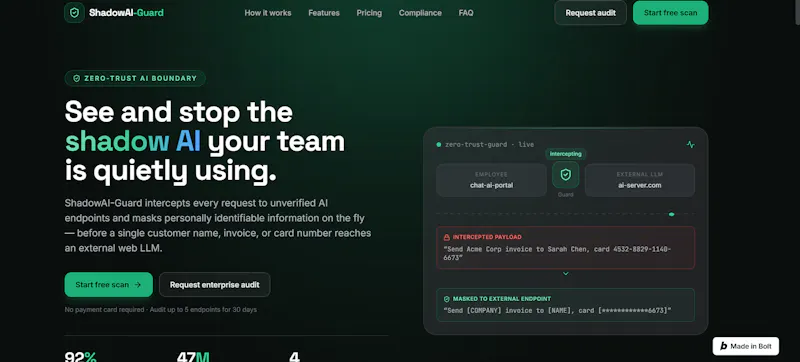Click the Guard shield icon between endpoints

(x=565, y=175)
